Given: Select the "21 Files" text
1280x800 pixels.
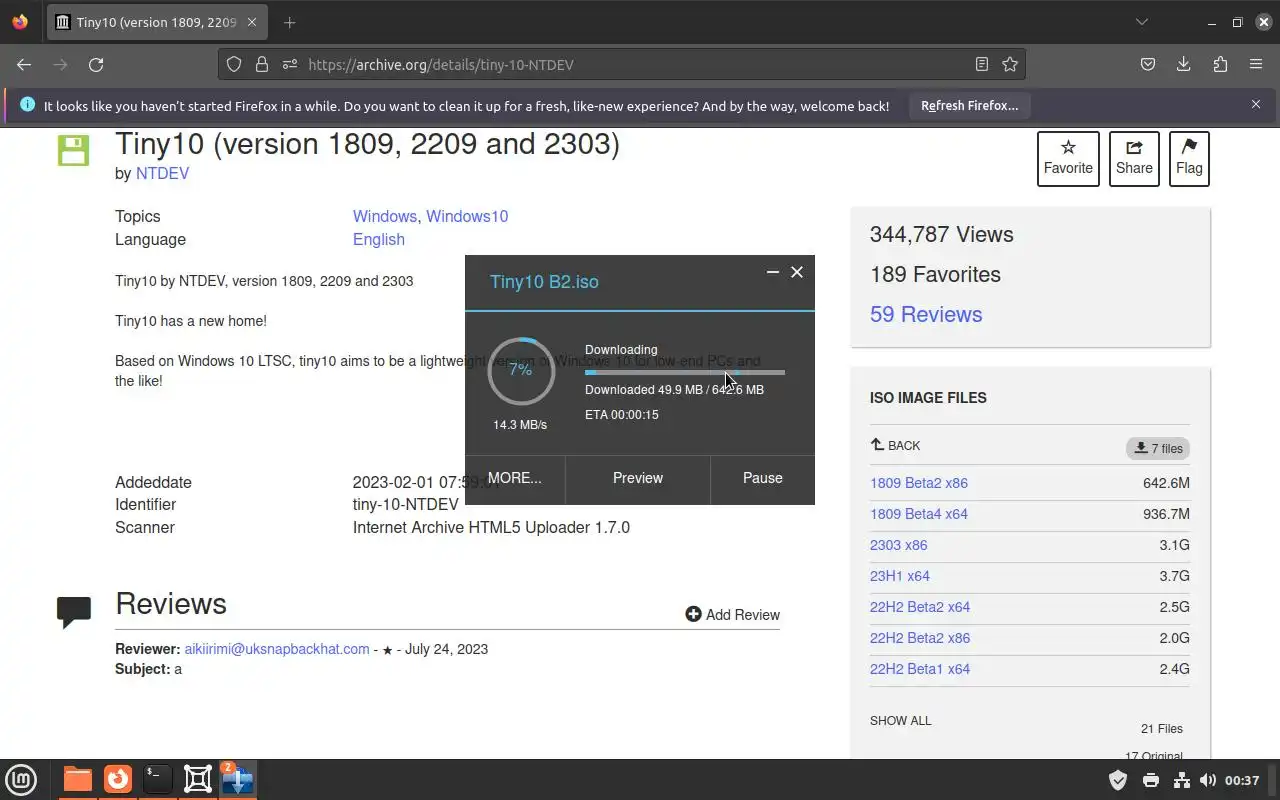Looking at the screenshot, I should [x=1162, y=728].
